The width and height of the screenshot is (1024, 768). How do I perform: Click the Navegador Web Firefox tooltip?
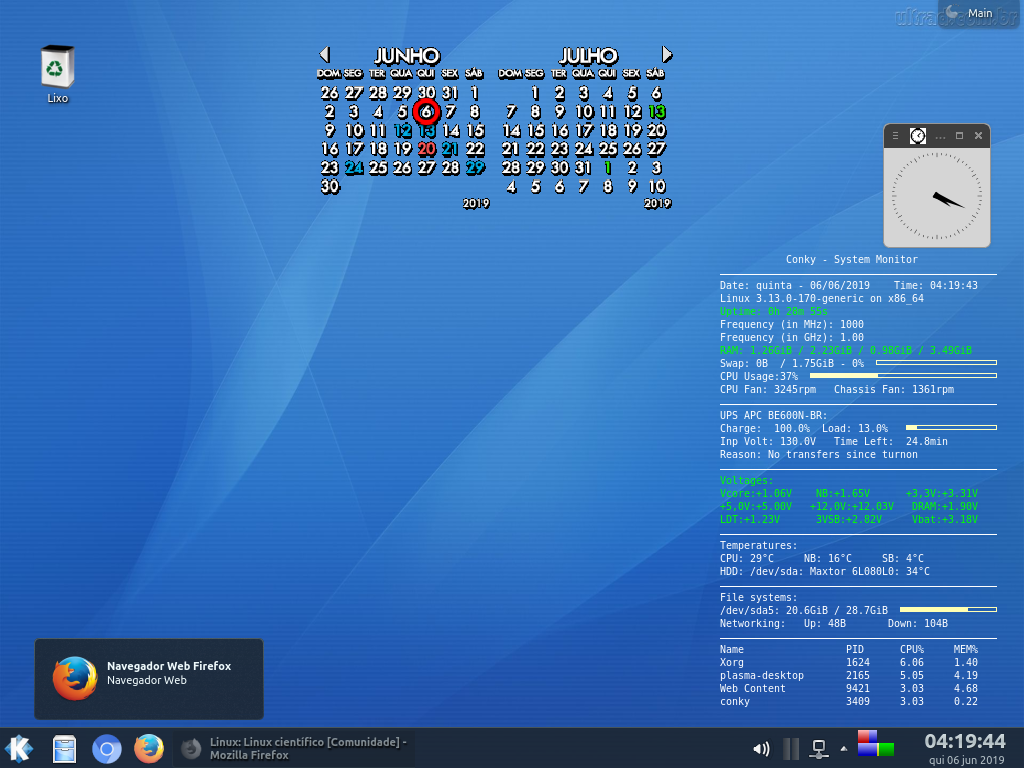point(149,679)
